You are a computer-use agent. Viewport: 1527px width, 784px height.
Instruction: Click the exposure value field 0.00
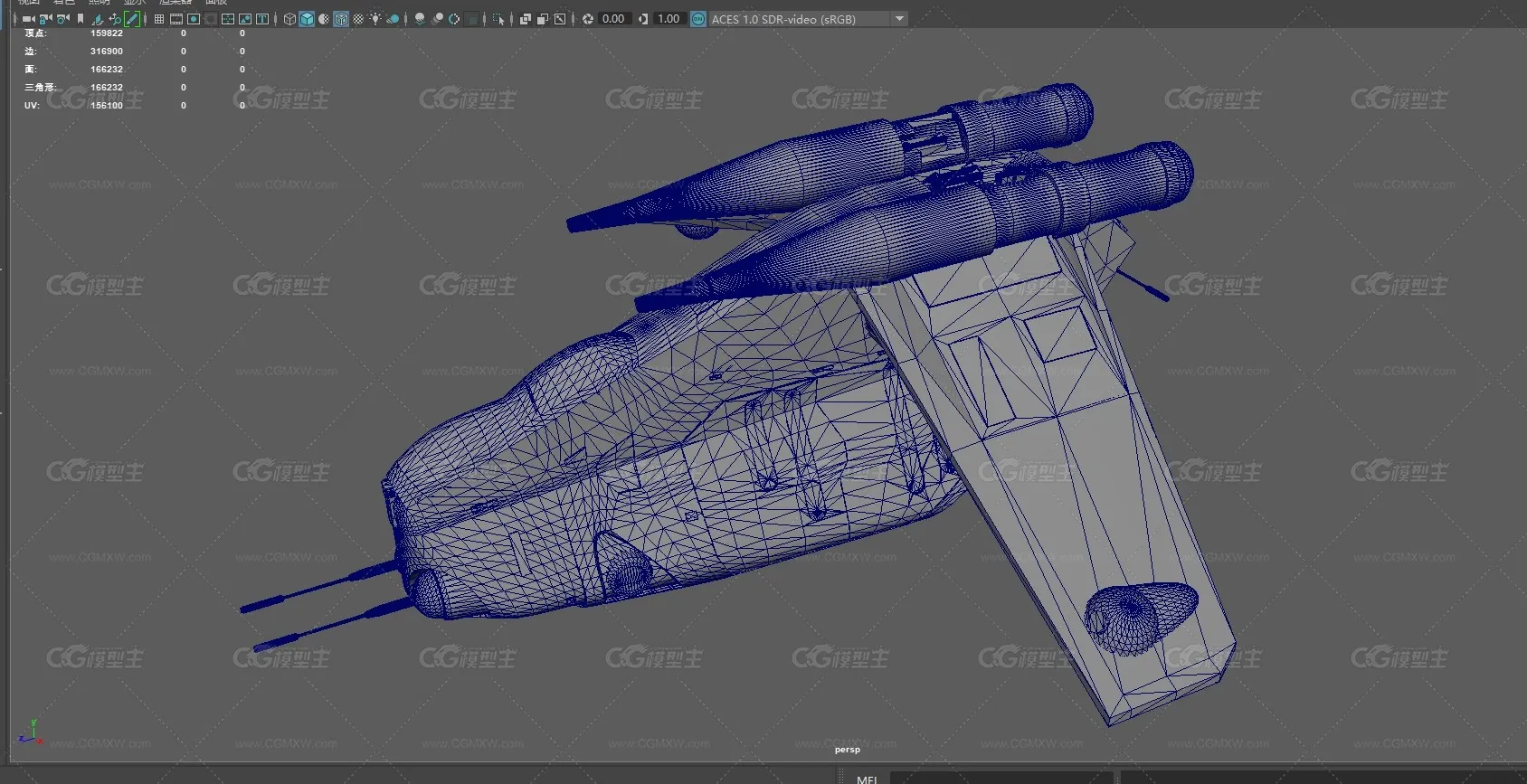click(613, 19)
